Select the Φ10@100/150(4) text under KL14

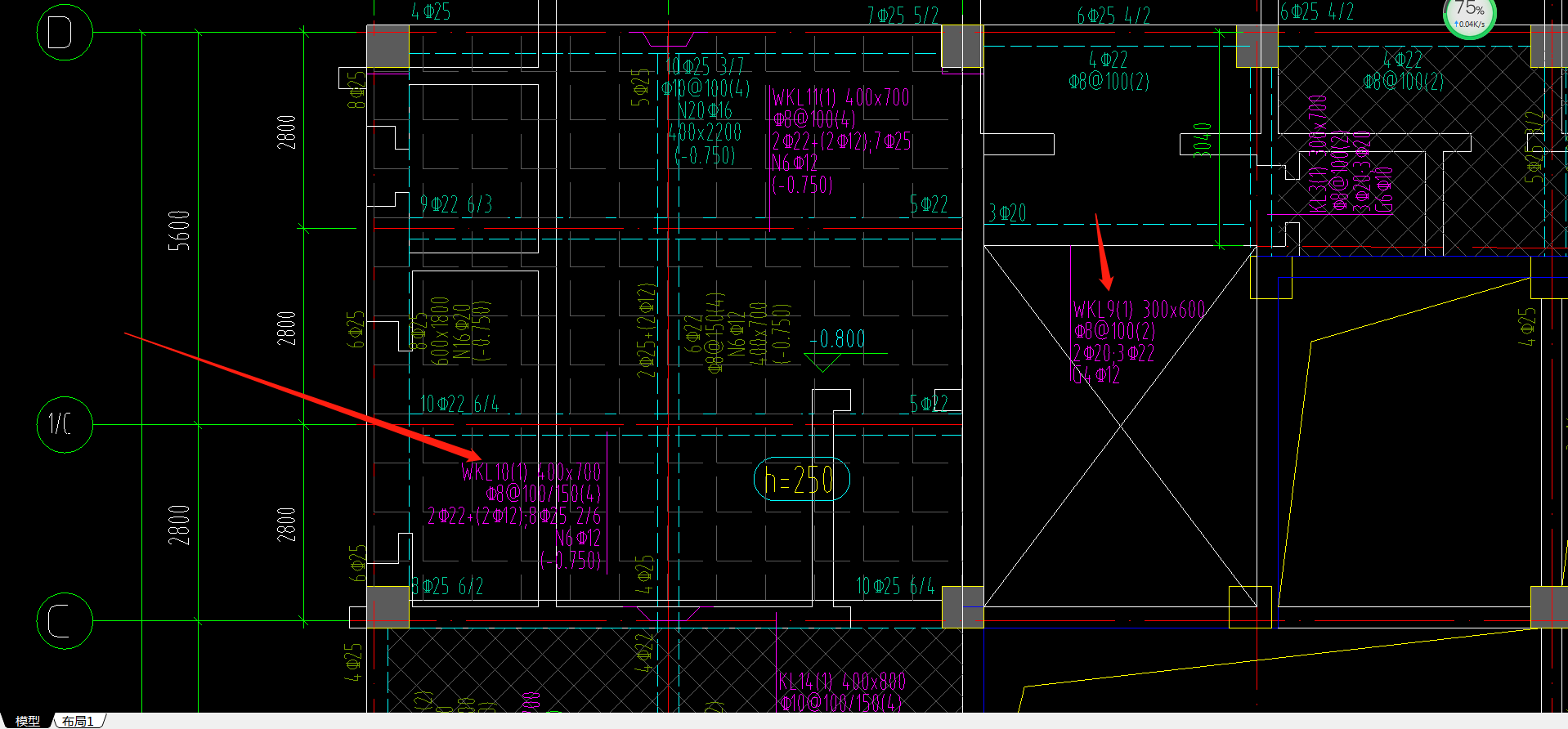[x=841, y=703]
